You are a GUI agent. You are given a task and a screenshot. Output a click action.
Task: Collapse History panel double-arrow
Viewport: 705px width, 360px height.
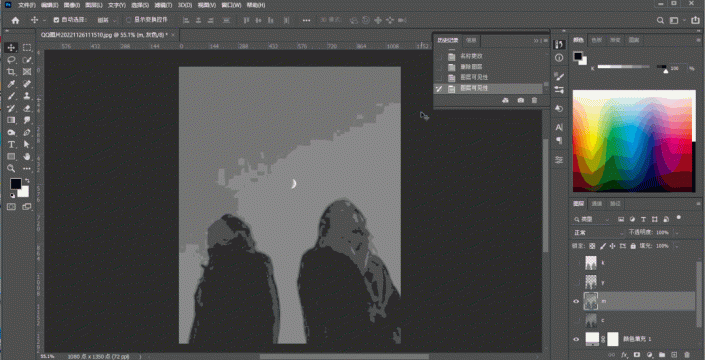point(536,40)
